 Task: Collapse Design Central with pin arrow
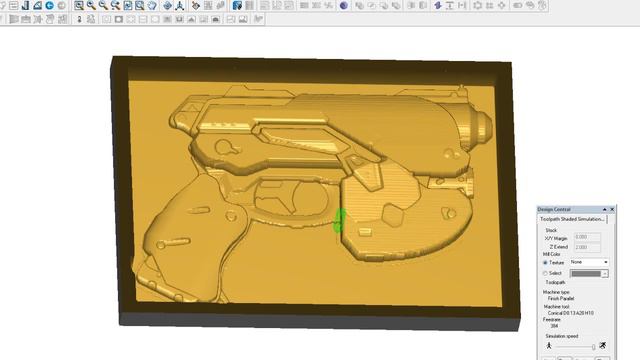(x=604, y=209)
